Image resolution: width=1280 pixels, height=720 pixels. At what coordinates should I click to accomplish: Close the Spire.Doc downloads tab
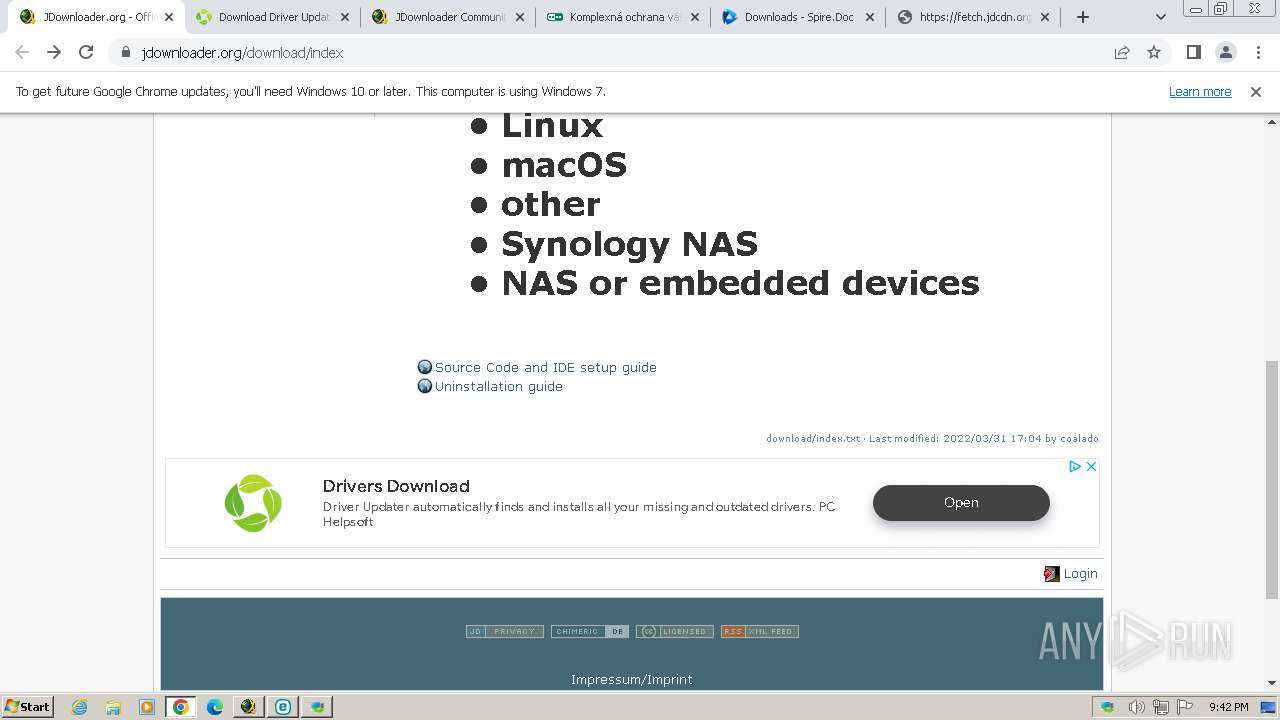pos(870,17)
